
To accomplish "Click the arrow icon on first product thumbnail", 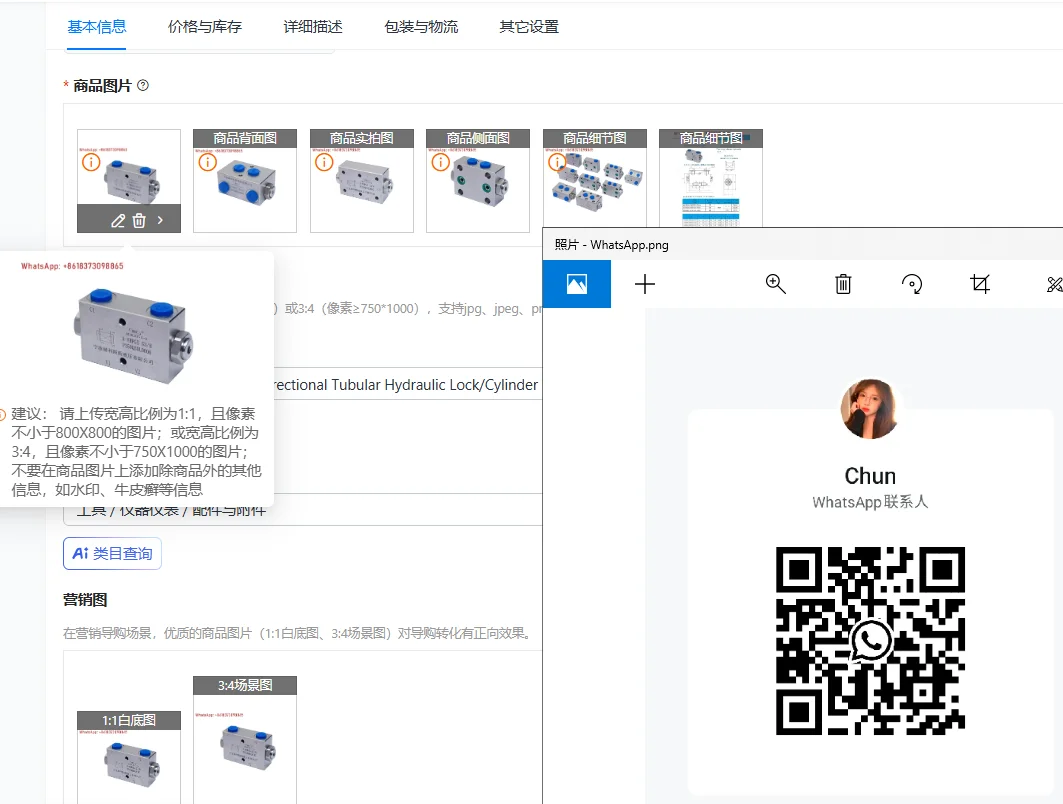I will click(160, 220).
